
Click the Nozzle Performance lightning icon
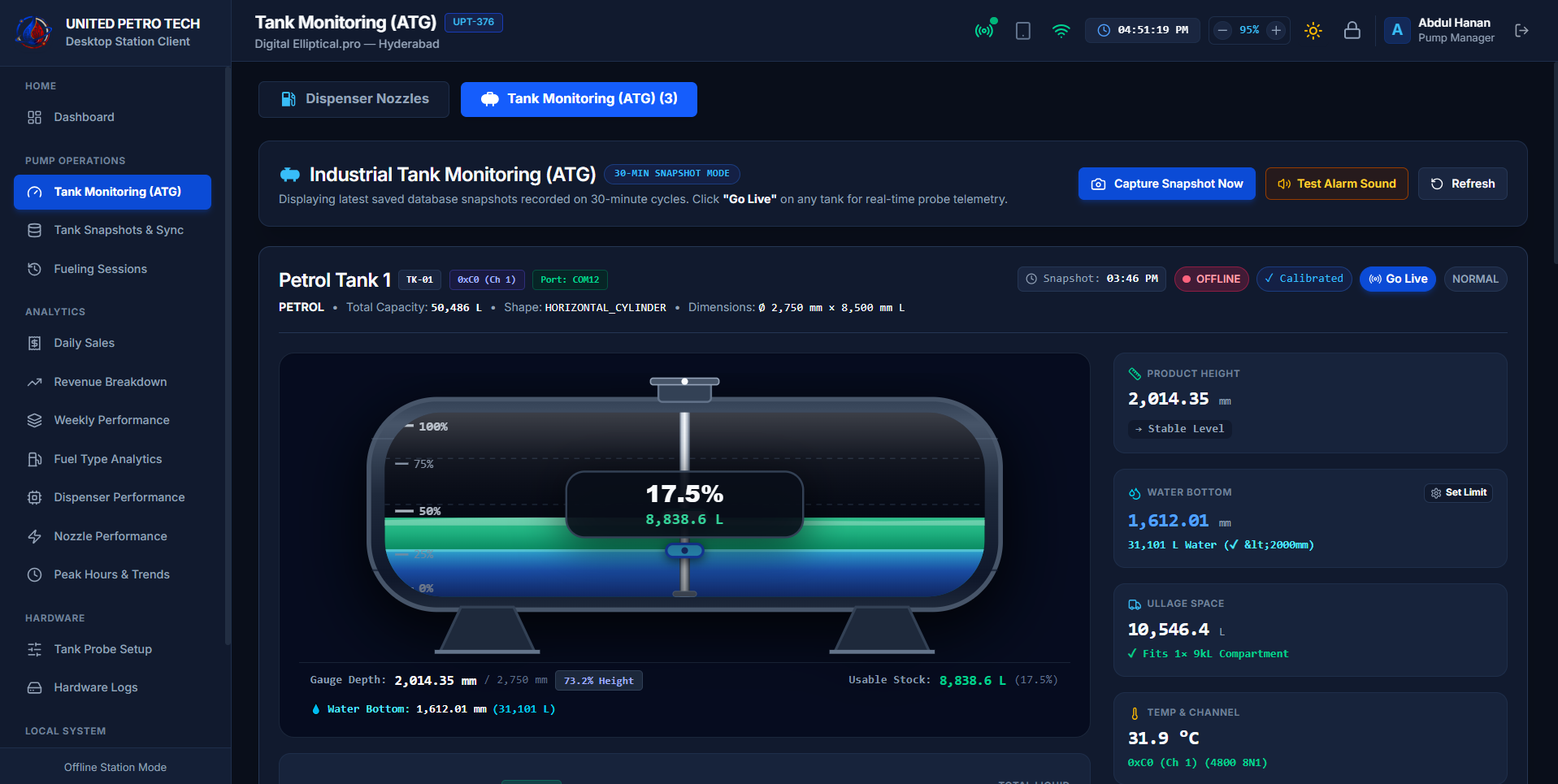point(34,537)
